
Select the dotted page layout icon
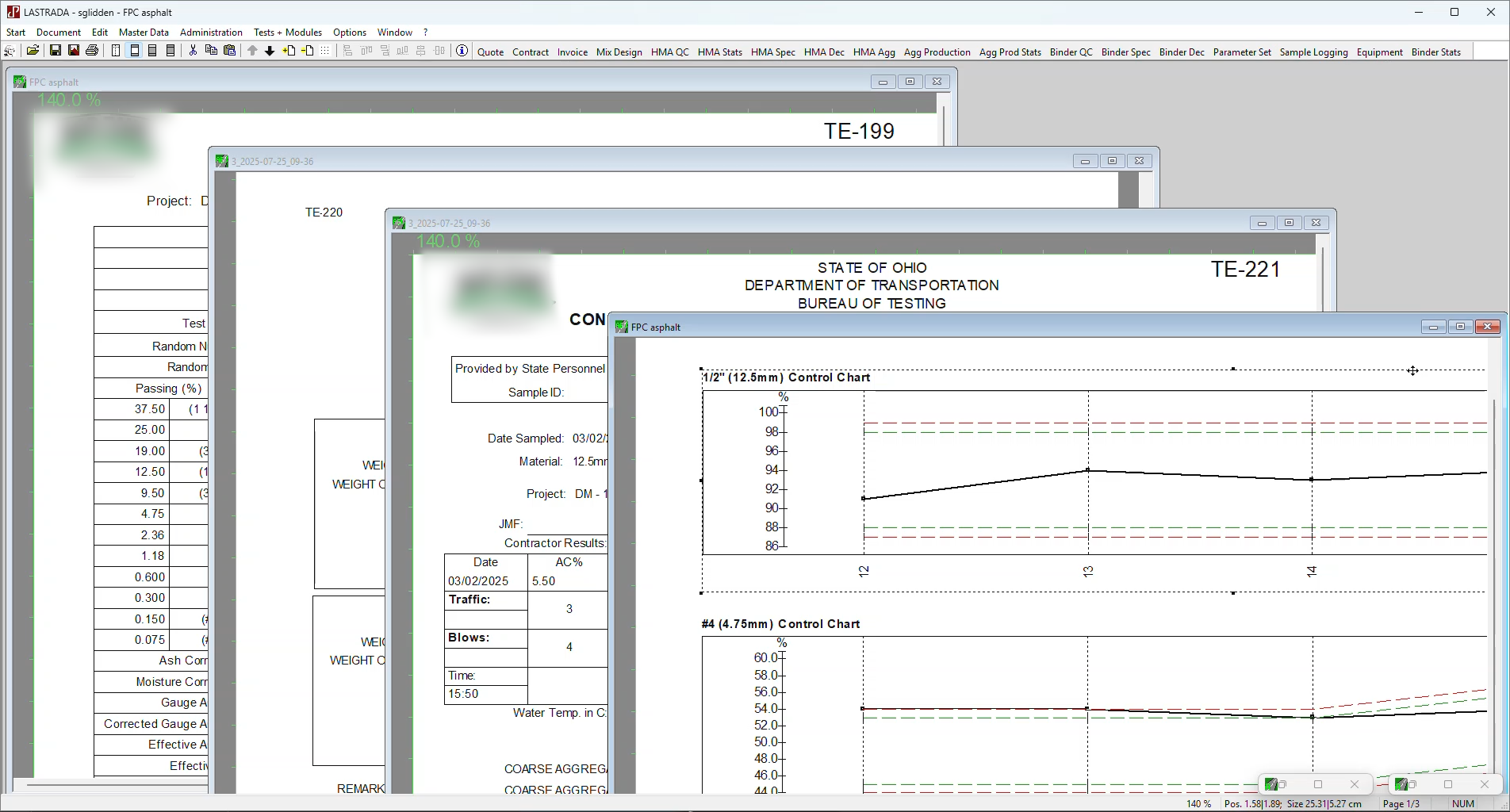coord(116,51)
